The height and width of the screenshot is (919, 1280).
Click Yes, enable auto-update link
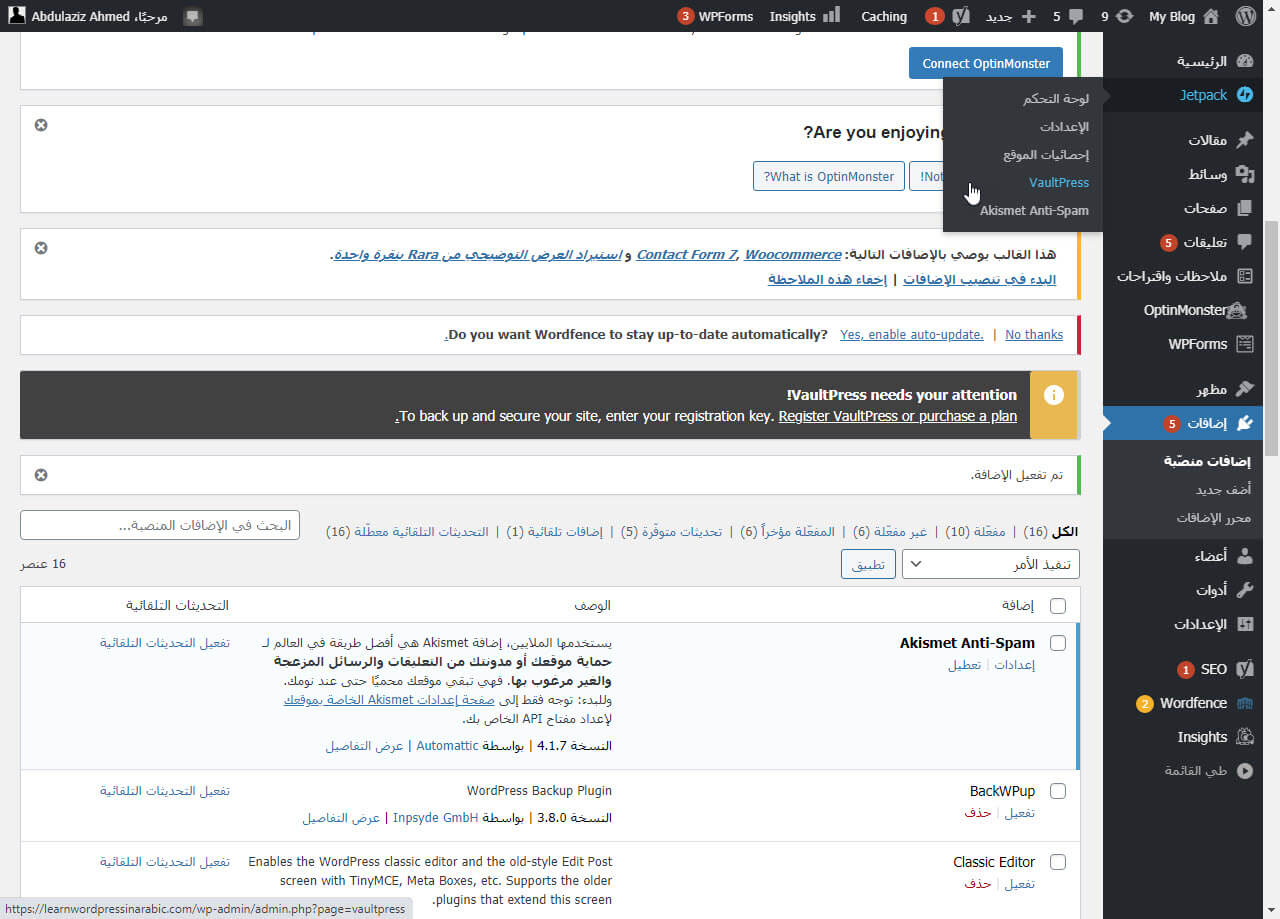(912, 335)
